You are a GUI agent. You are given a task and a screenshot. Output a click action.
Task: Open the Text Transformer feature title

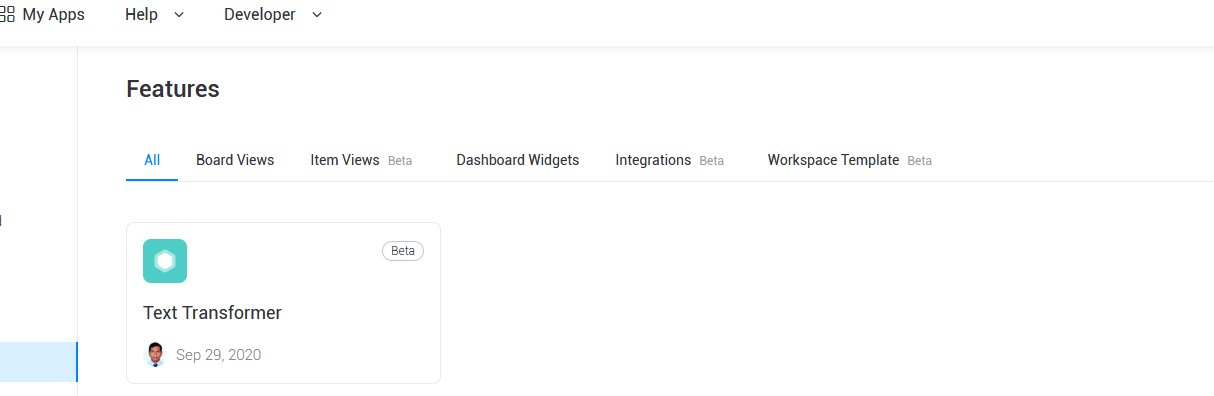tap(212, 313)
